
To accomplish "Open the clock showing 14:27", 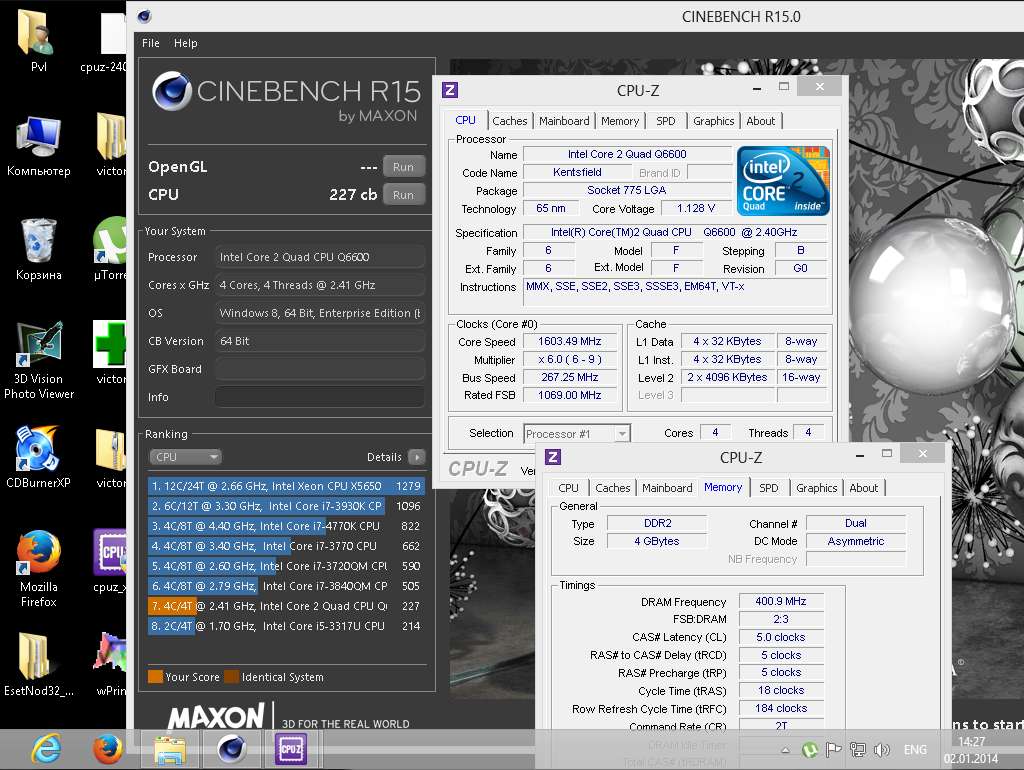I will 970,750.
